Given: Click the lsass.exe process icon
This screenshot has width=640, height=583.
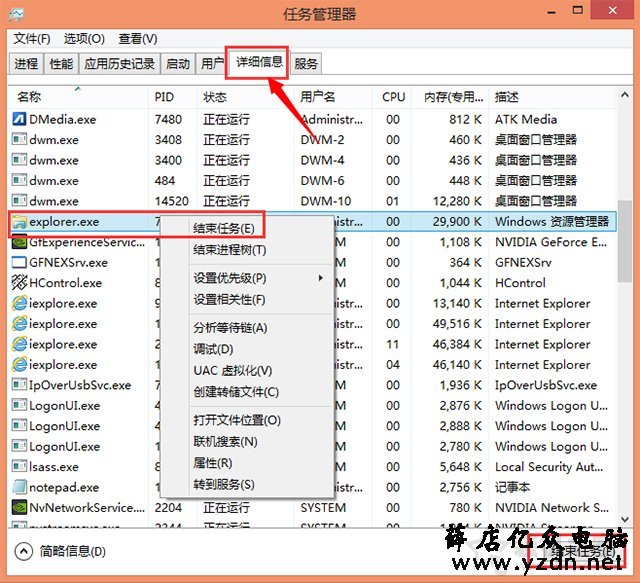Looking at the screenshot, I should [19, 466].
